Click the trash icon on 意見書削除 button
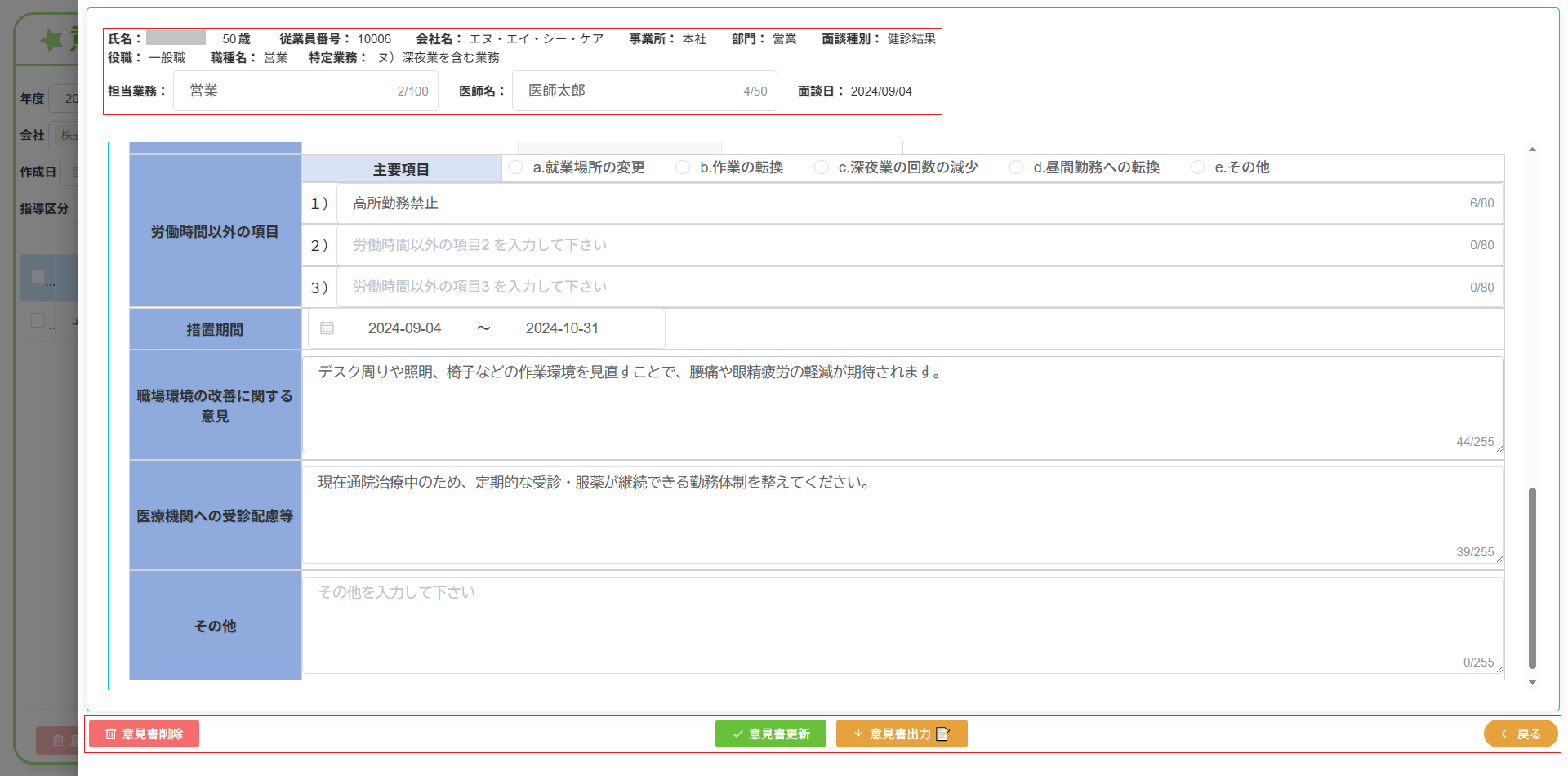This screenshot has height=776, width=1568. tap(111, 734)
